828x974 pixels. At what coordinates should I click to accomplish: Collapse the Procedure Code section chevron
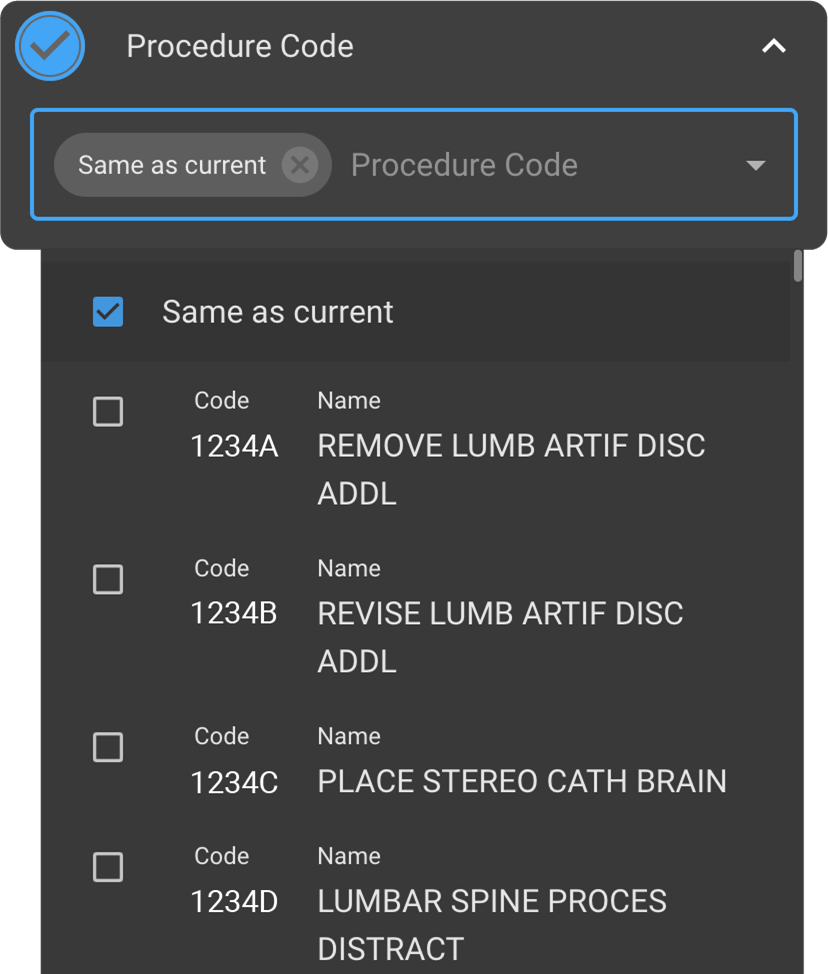(x=773, y=46)
